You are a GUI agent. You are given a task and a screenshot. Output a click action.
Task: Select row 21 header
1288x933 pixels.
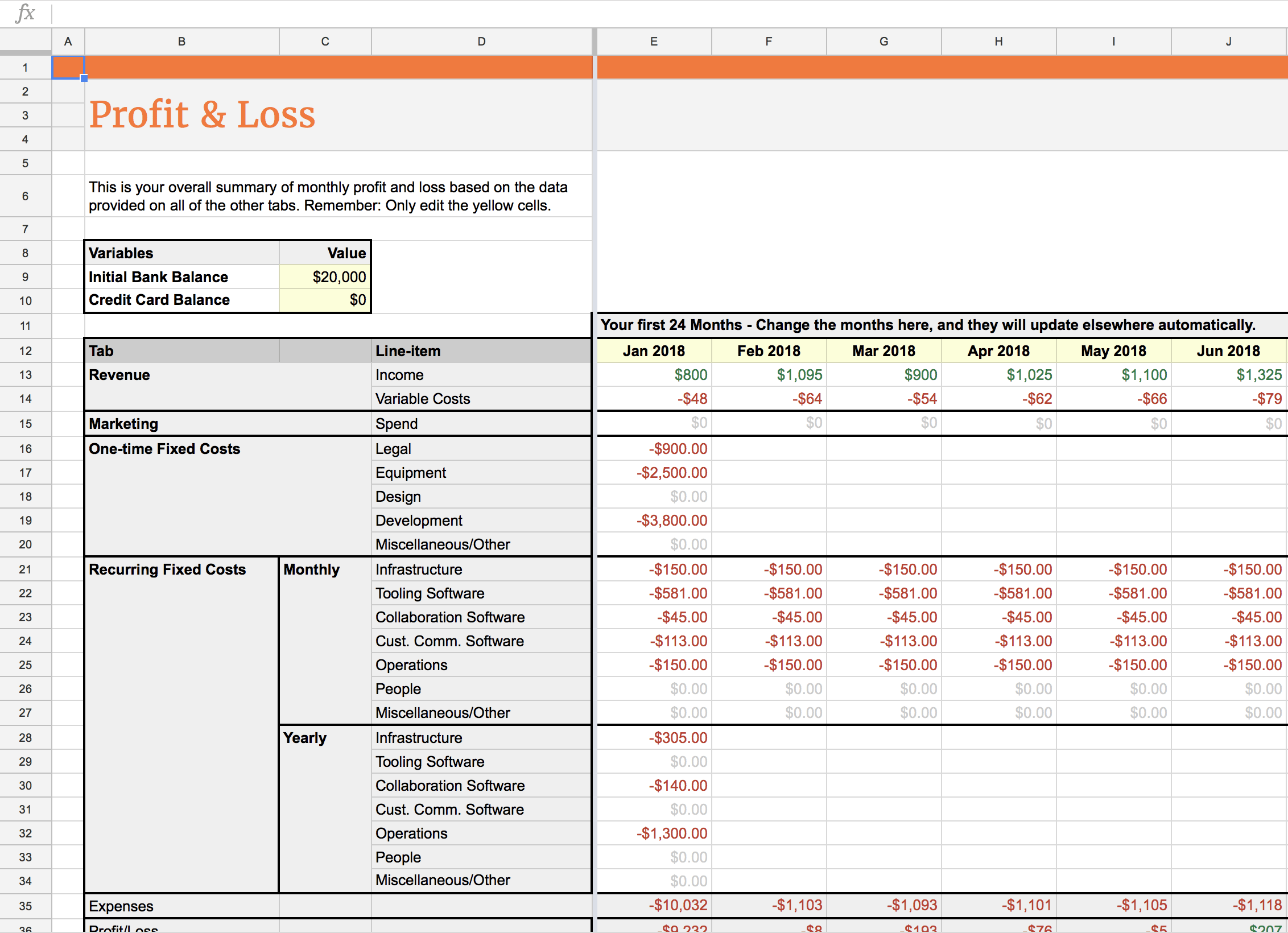[x=26, y=569]
